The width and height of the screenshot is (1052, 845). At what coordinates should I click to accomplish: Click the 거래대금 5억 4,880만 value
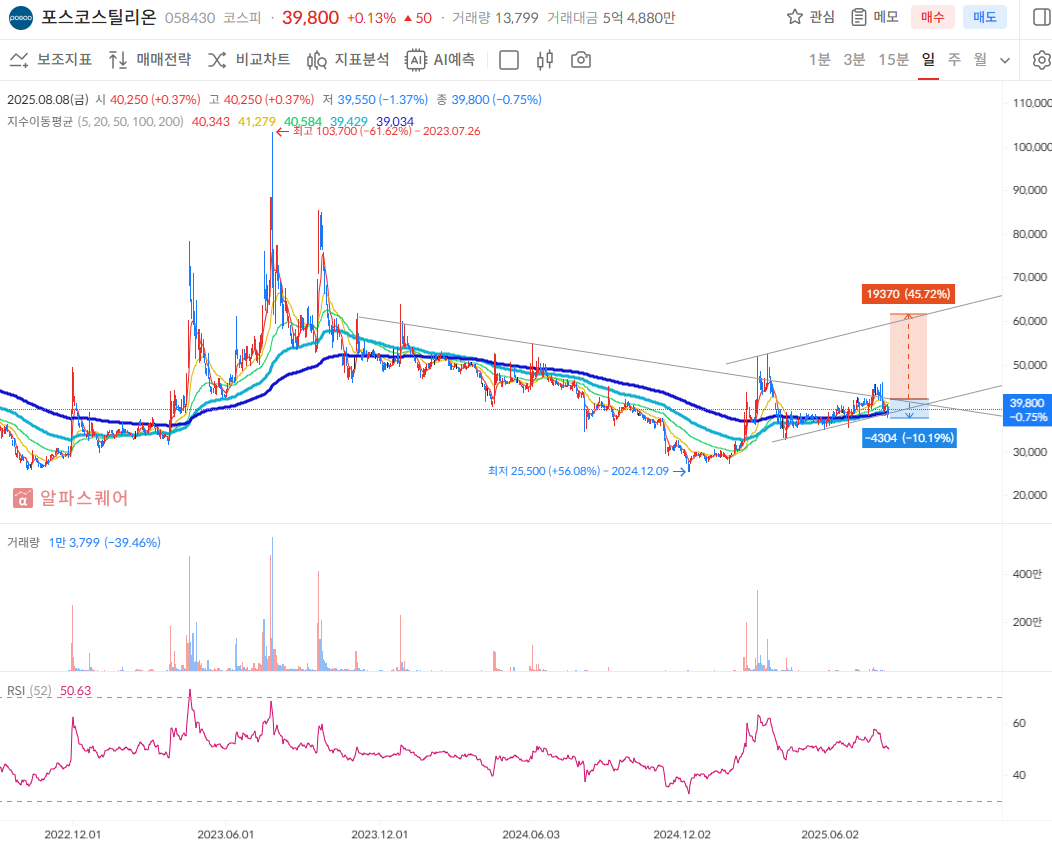coord(611,18)
